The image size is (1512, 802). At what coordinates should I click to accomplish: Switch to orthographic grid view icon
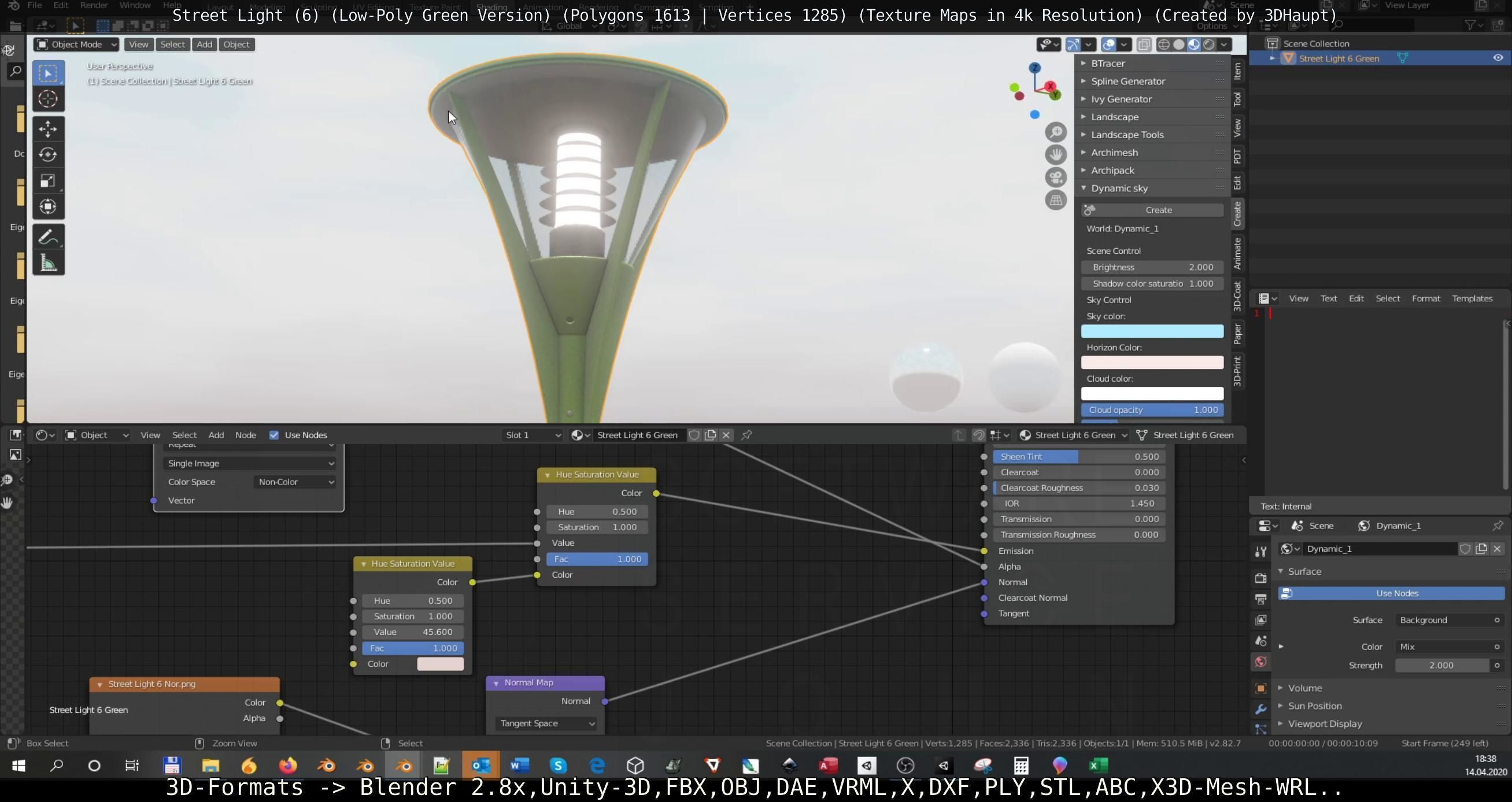[x=1055, y=200]
